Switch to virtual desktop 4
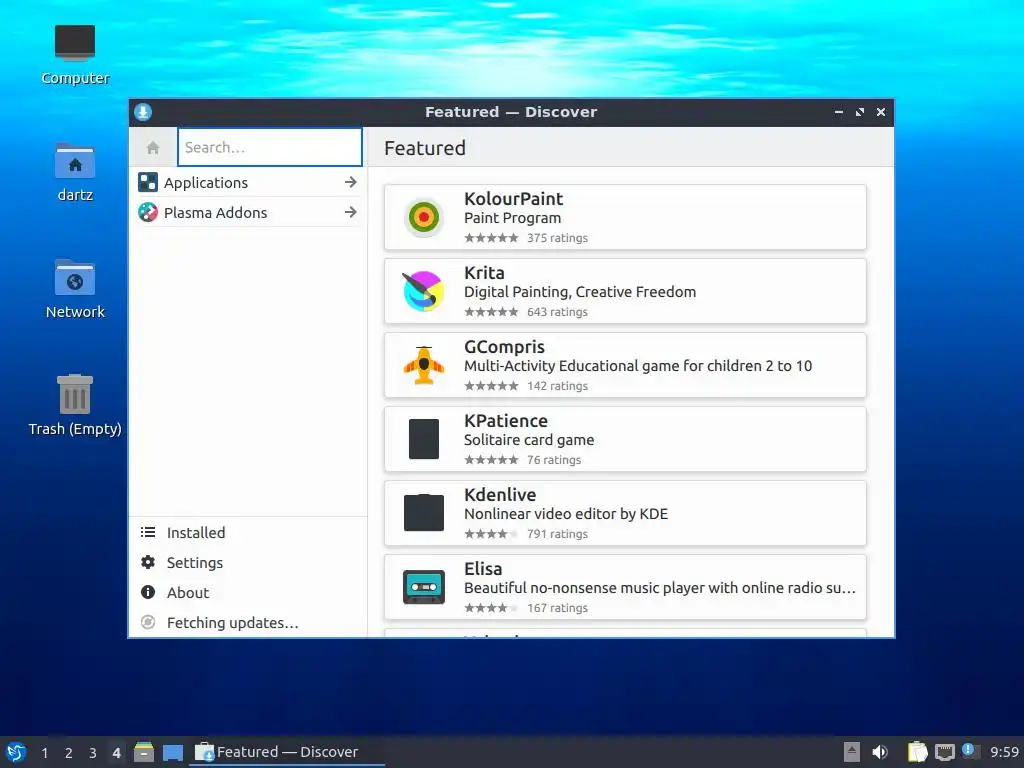 point(116,753)
